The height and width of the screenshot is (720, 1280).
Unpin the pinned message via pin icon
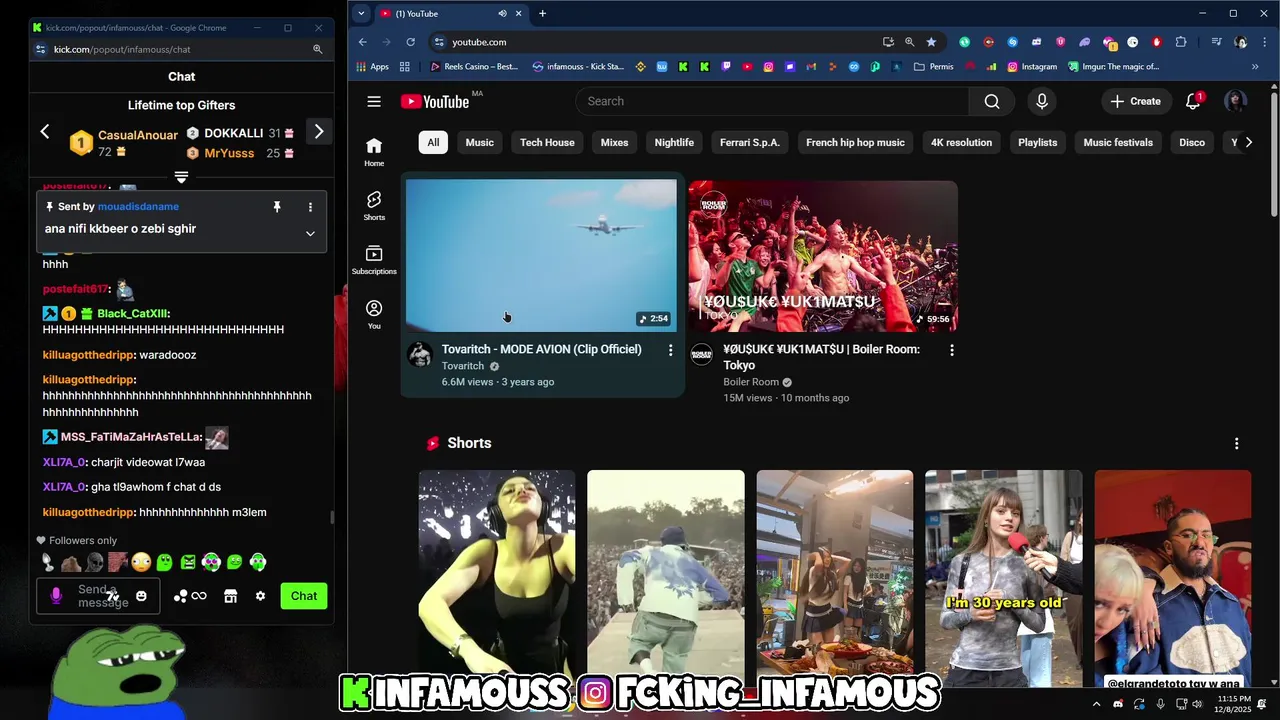point(277,207)
